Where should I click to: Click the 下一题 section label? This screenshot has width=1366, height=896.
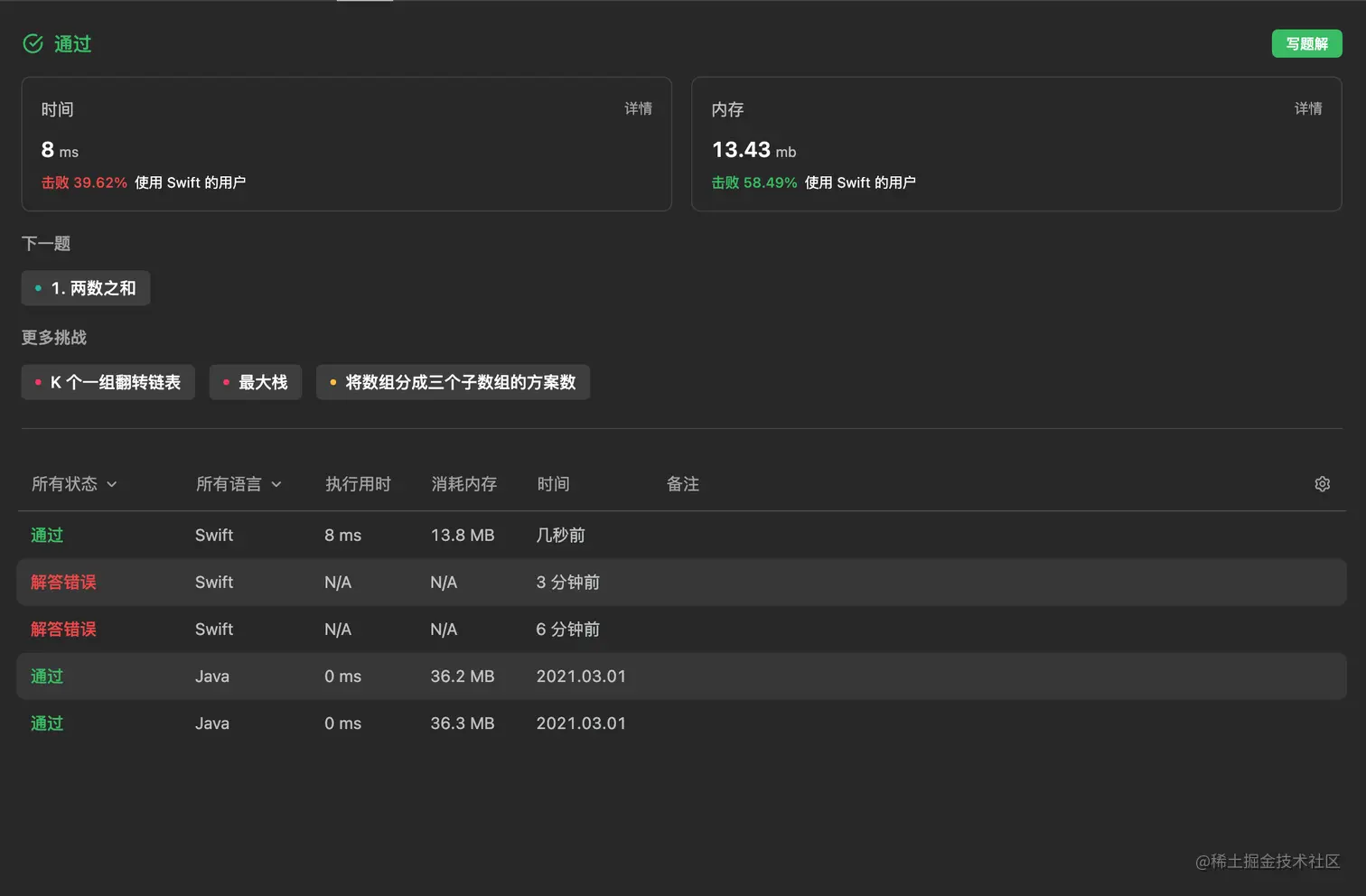pos(46,243)
